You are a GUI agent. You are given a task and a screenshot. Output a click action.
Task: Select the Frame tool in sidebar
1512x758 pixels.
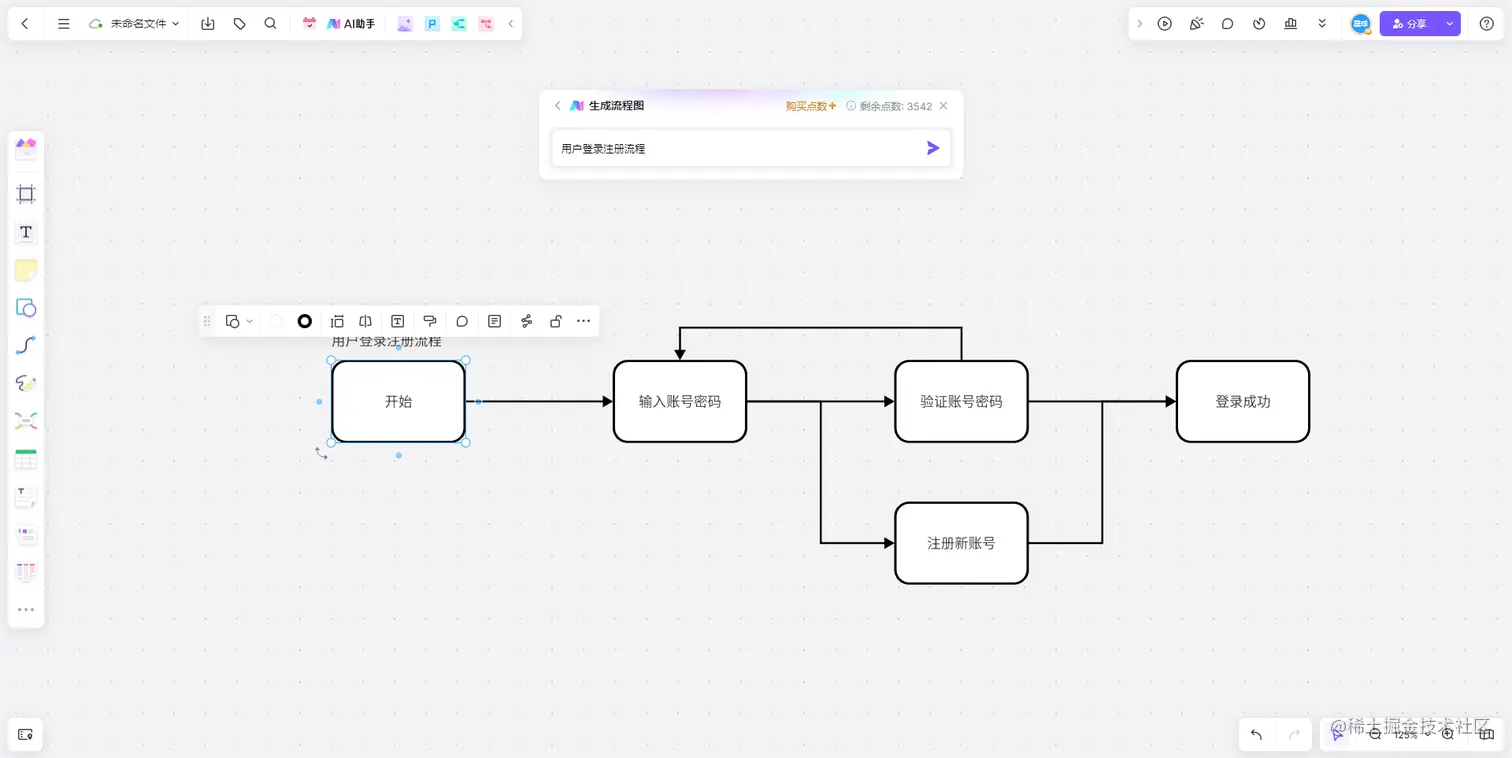pyautogui.click(x=26, y=194)
